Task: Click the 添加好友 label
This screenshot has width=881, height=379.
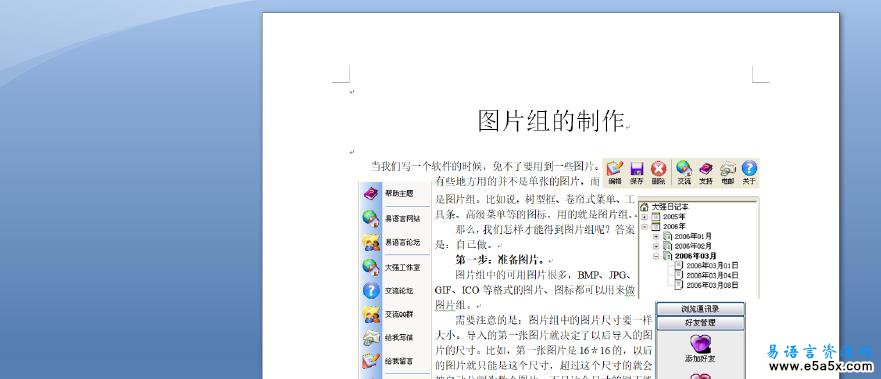Action: 700,358
